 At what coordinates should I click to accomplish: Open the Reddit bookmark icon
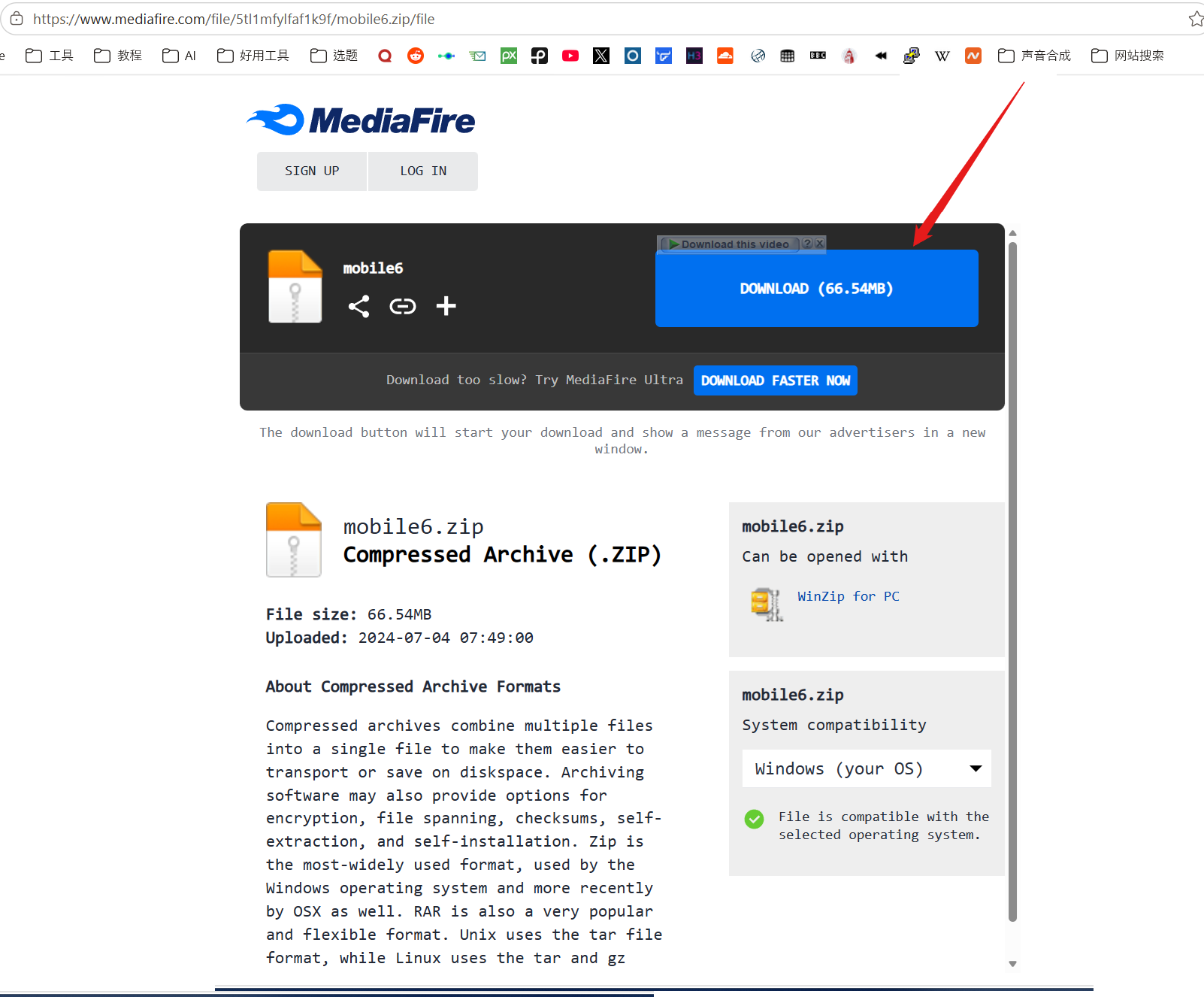click(x=416, y=56)
